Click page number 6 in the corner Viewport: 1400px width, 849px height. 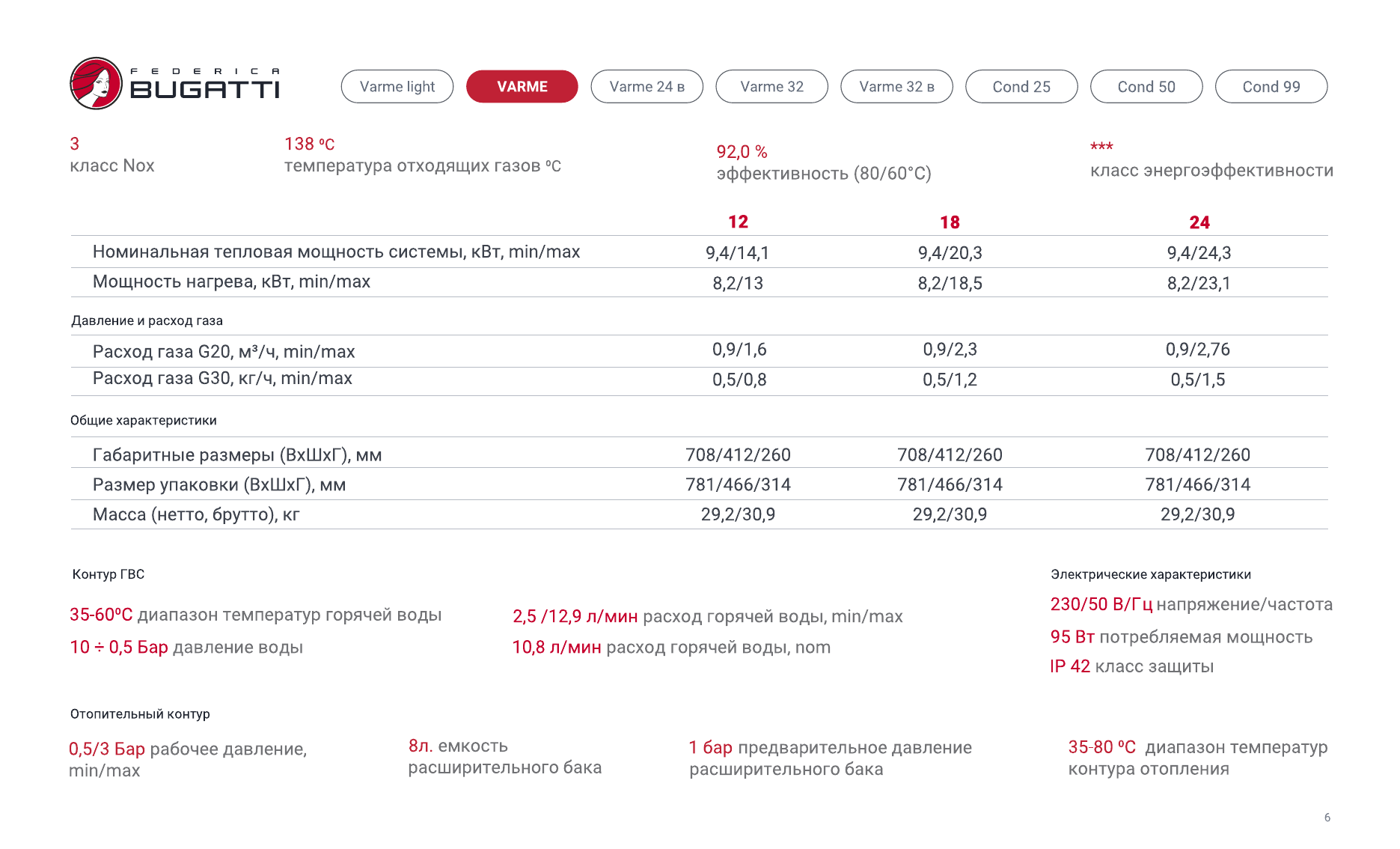coord(1327,818)
